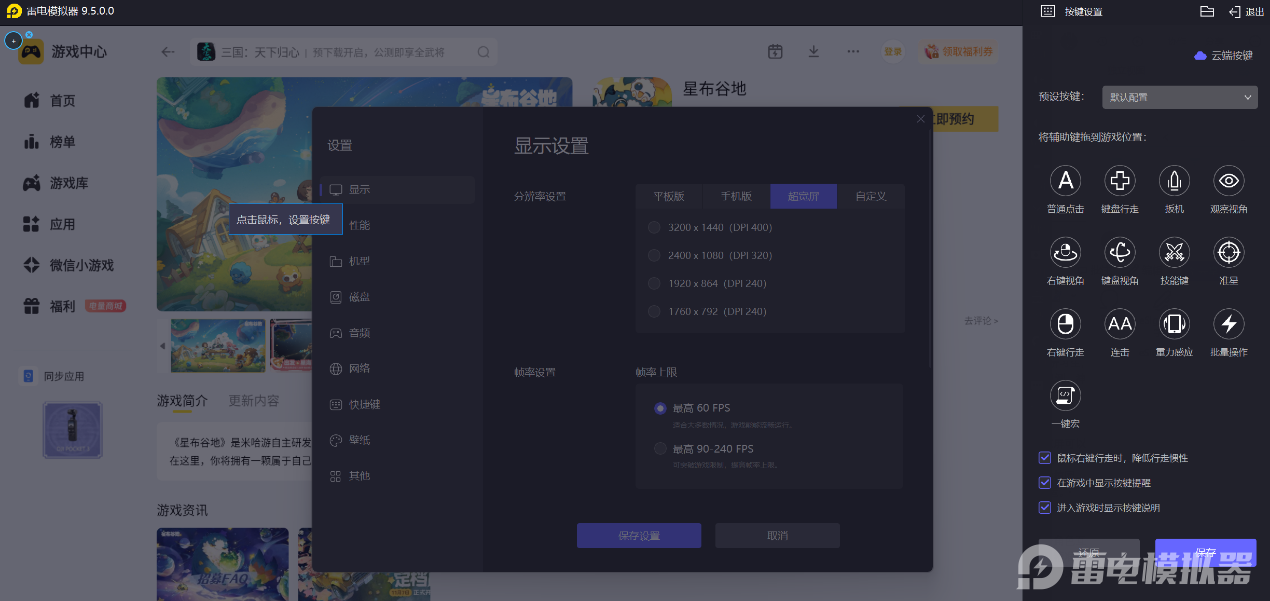The image size is (1270, 601).
Task: Click the 云端按键 cloud link
Action: click(1223, 56)
